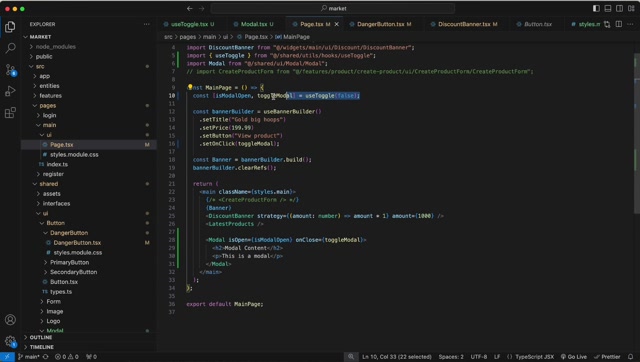
Task: Open Manage gear icon
Action: [10, 341]
